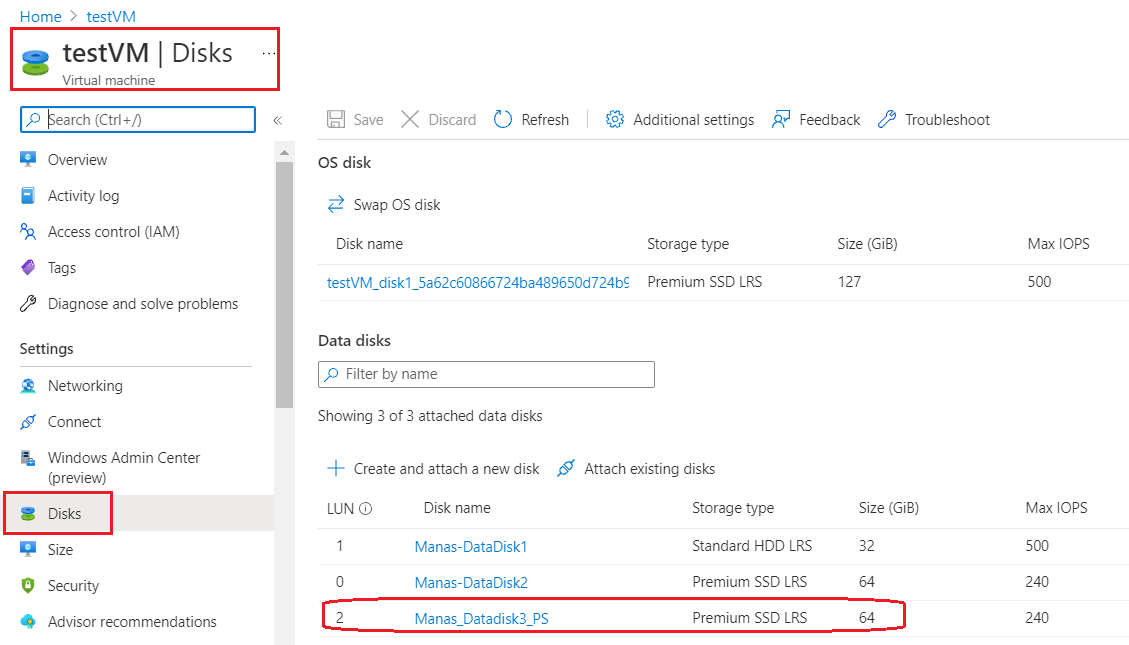Open Windows Admin Center (preview)
Image resolution: width=1129 pixels, height=645 pixels.
point(124,467)
